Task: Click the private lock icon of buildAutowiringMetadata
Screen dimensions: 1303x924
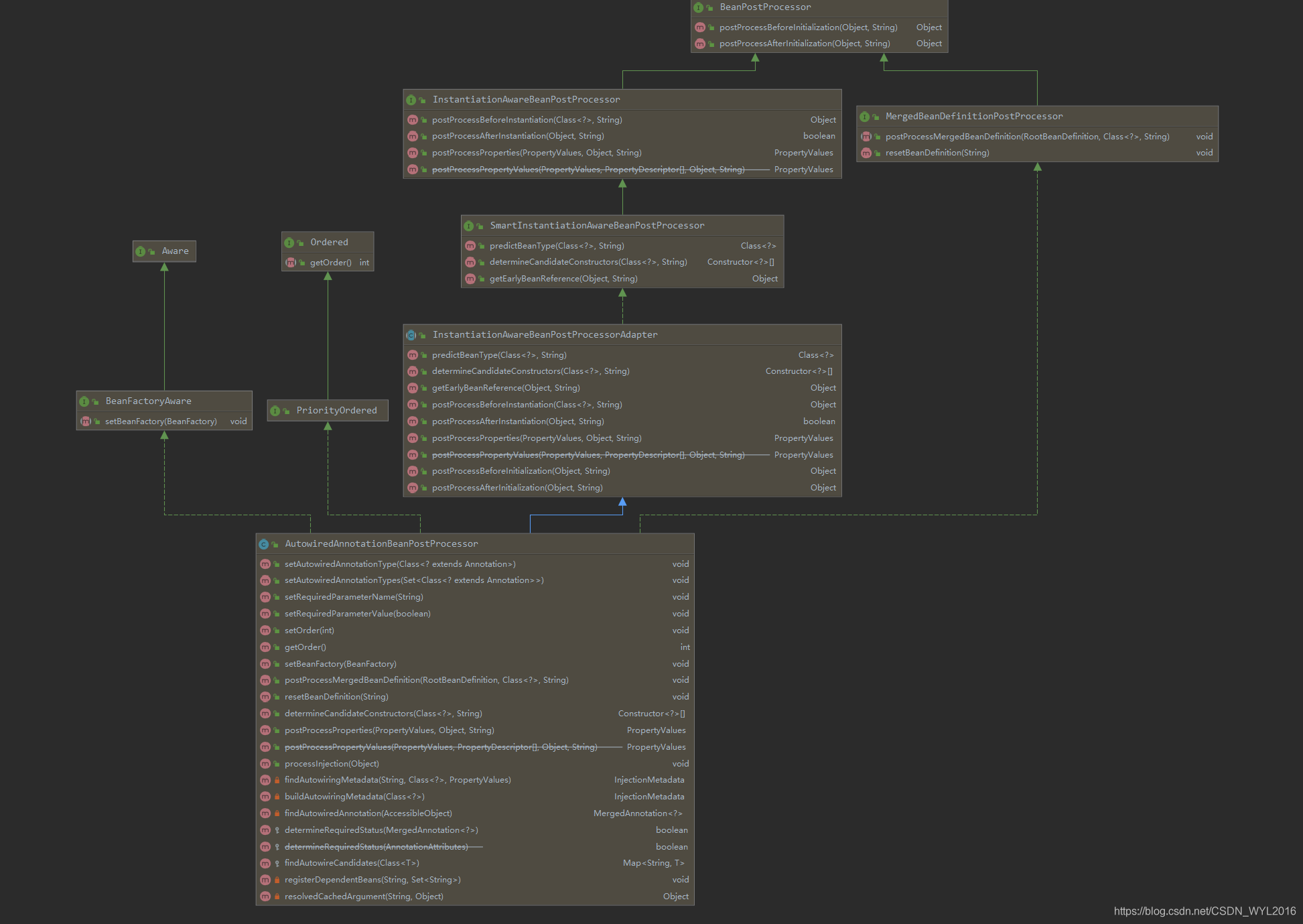Action: 277,797
